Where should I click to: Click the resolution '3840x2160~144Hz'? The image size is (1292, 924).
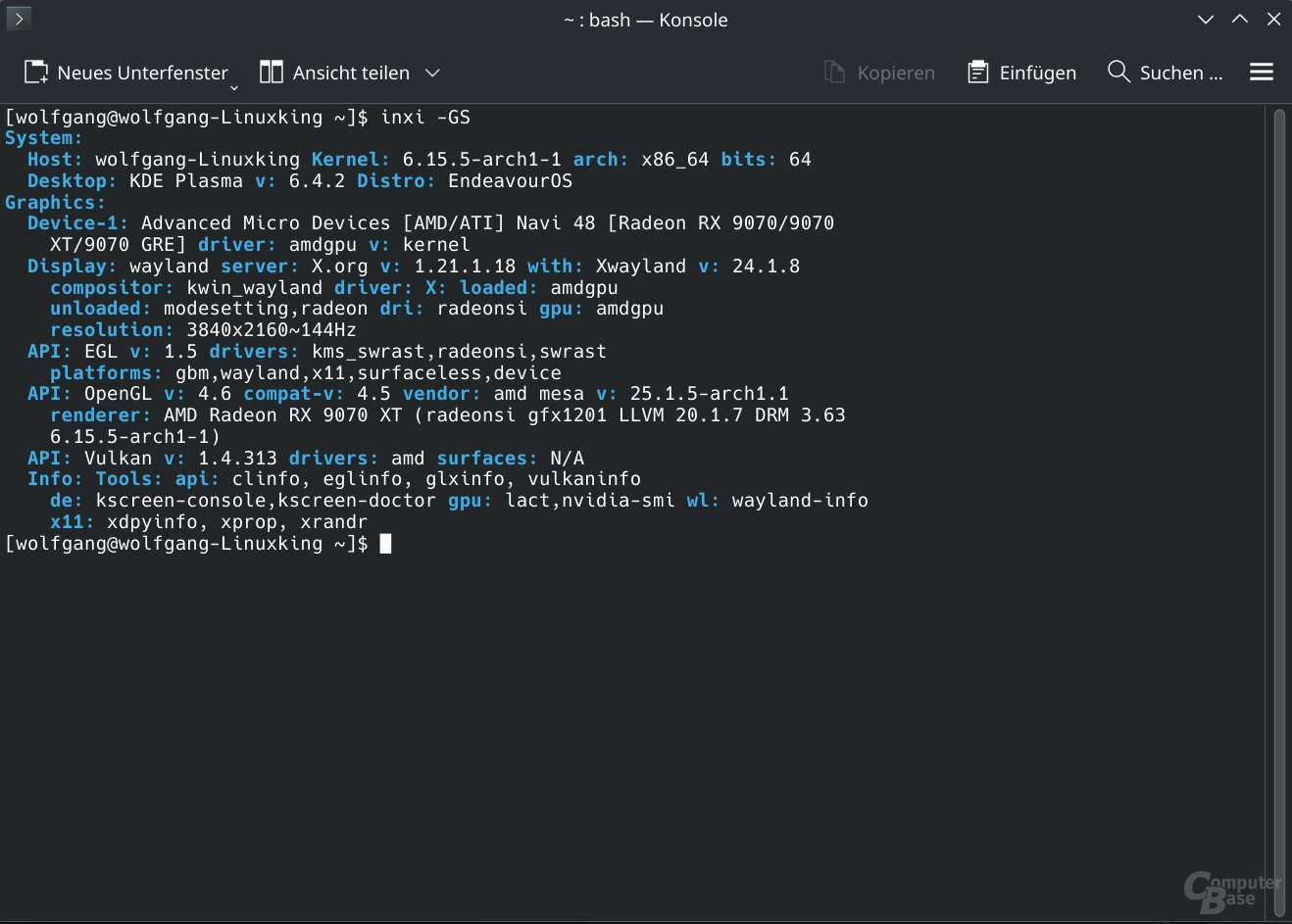tap(272, 330)
